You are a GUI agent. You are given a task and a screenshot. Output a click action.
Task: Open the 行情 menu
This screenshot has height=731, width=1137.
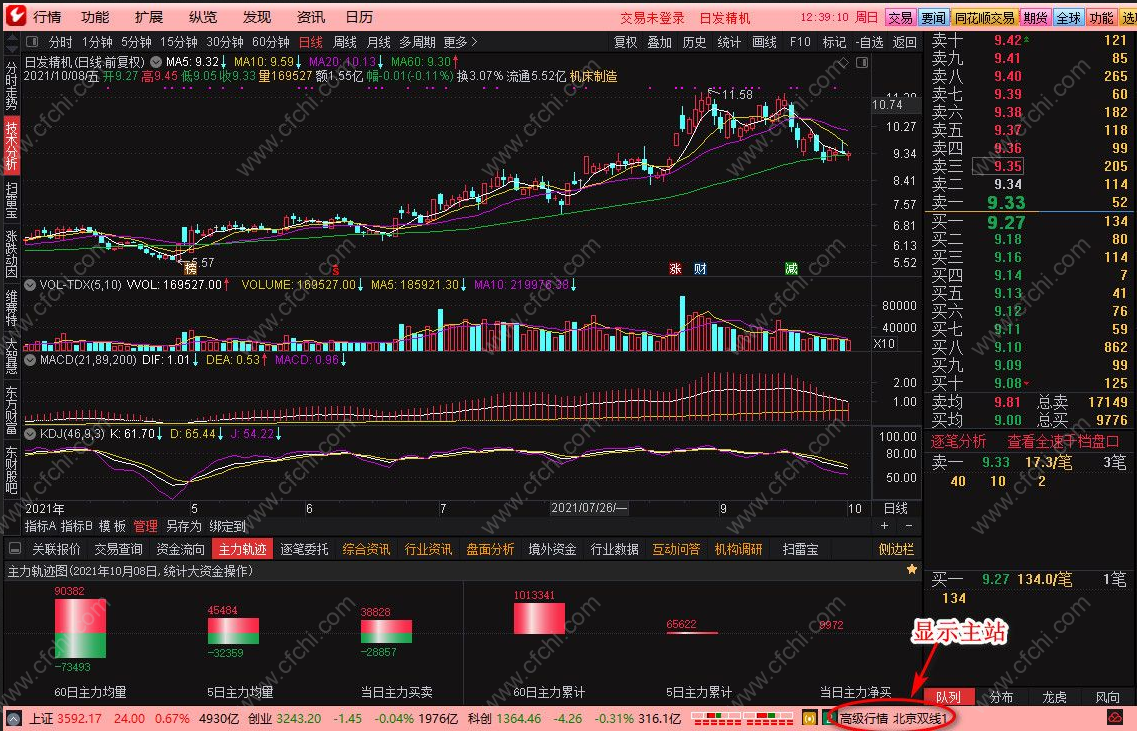click(47, 17)
